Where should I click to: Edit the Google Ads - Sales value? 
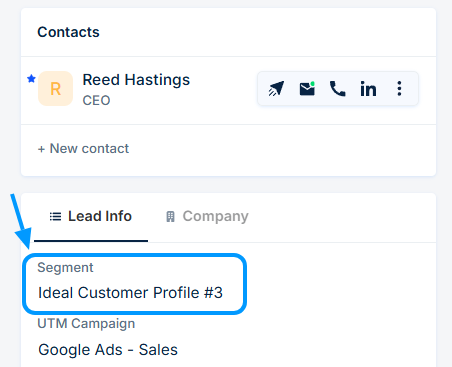click(x=108, y=350)
